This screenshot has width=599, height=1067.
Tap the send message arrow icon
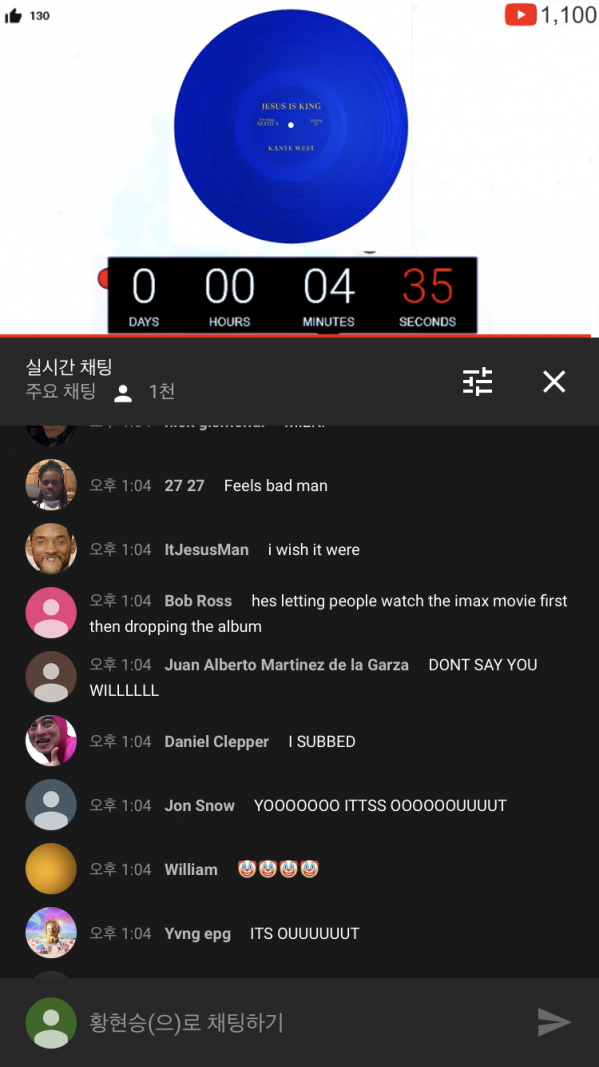[x=553, y=1022]
